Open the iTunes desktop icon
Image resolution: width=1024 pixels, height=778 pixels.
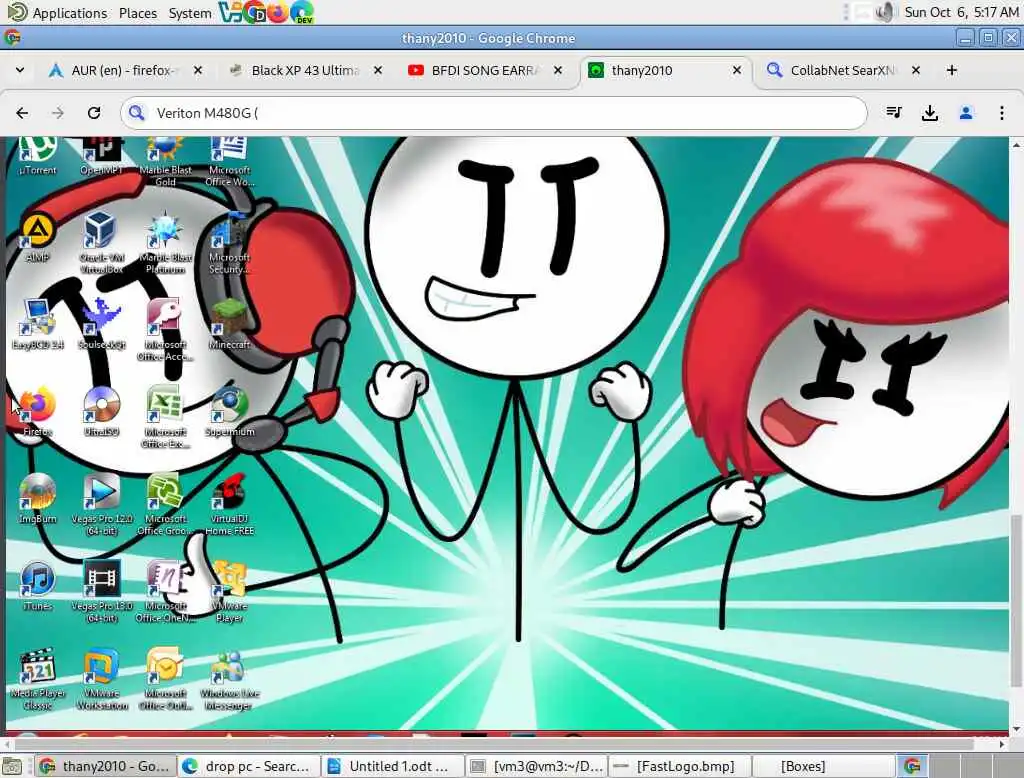[x=37, y=586]
